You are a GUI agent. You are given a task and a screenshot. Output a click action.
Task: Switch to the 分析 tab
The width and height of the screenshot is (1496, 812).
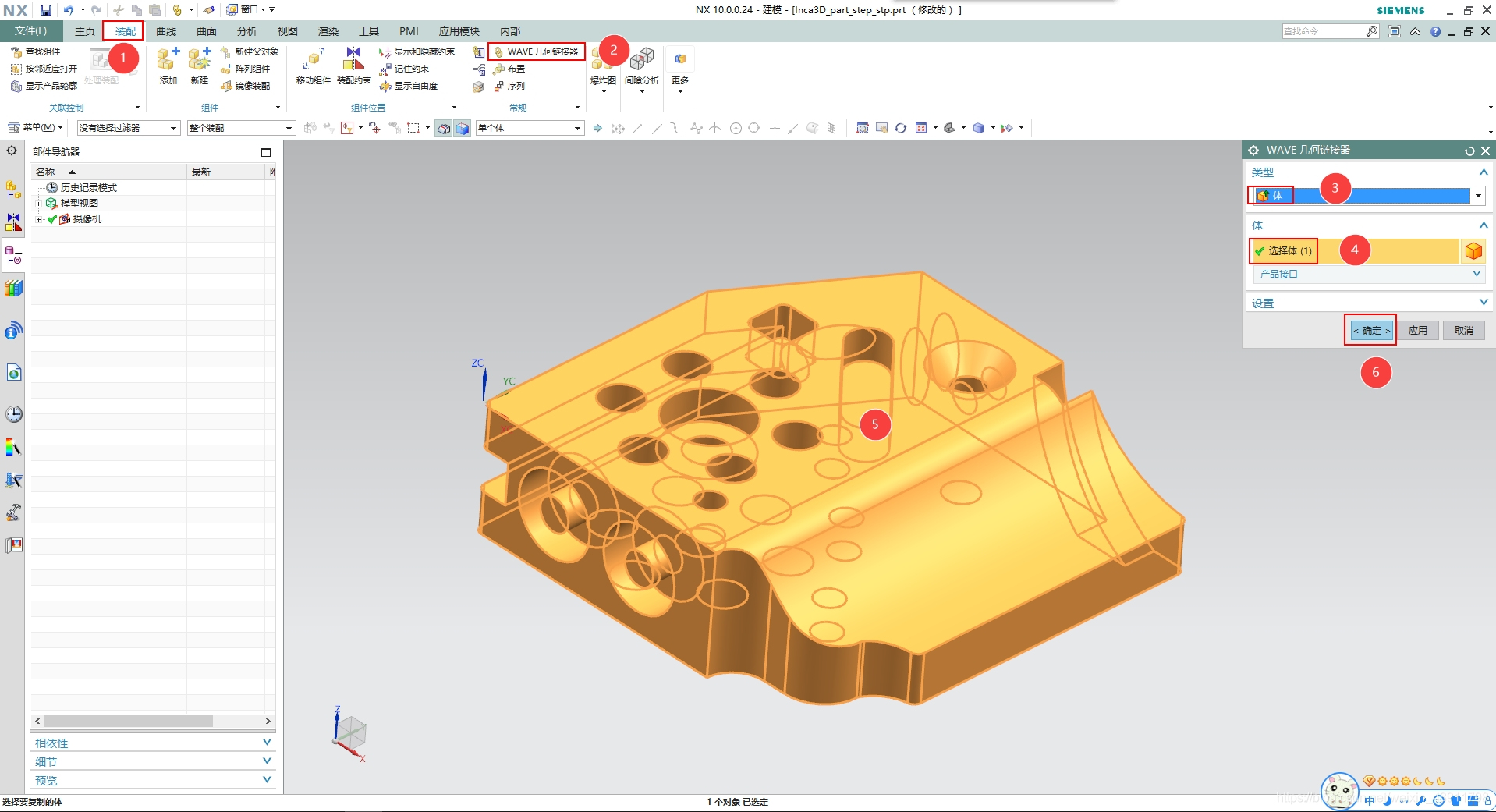coord(247,31)
